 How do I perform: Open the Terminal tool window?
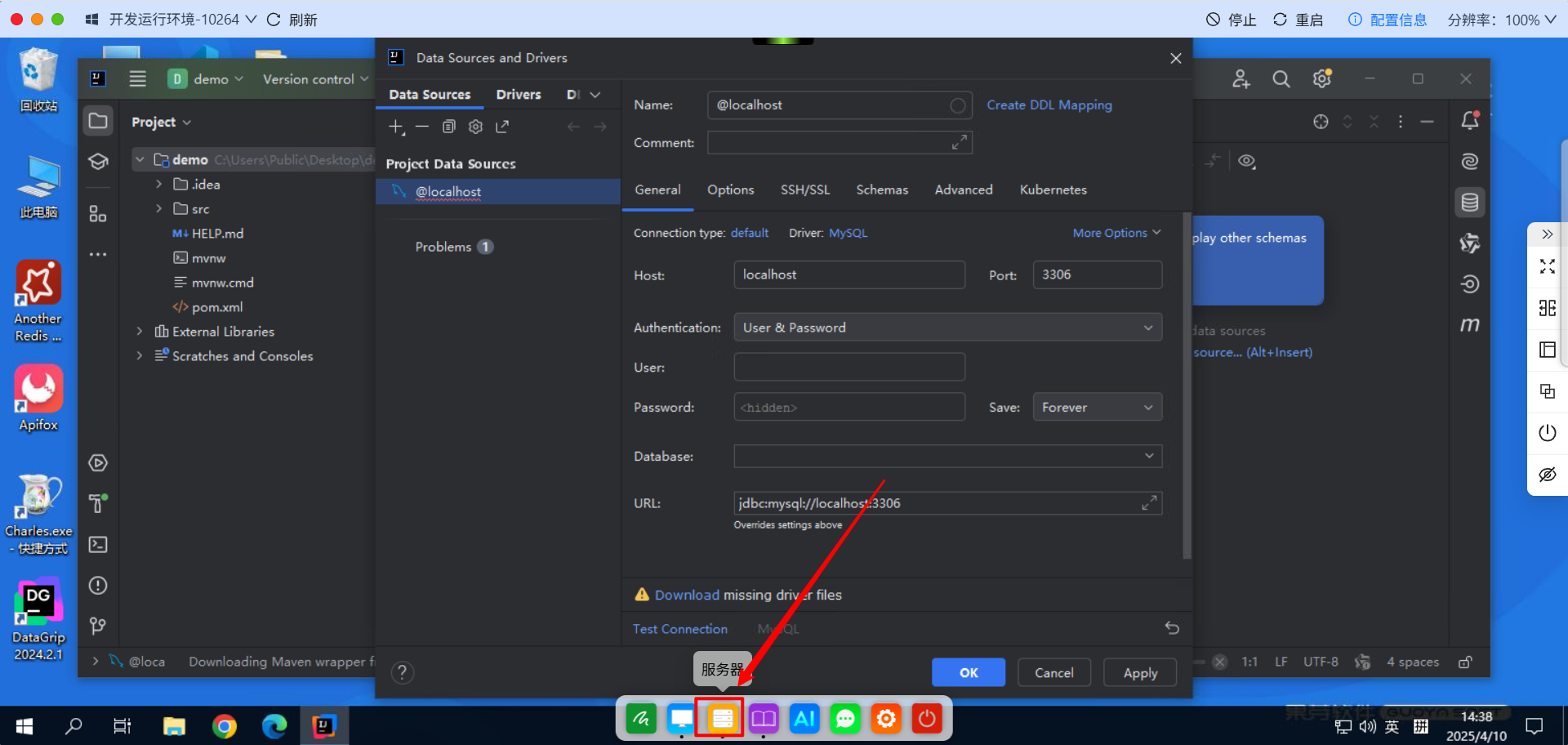tap(98, 545)
